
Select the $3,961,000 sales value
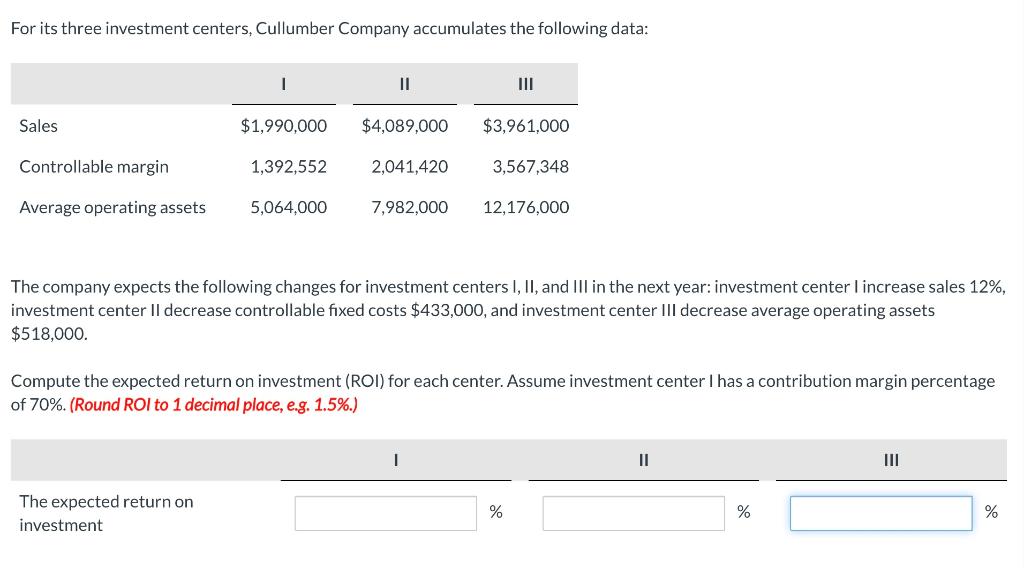click(x=526, y=126)
